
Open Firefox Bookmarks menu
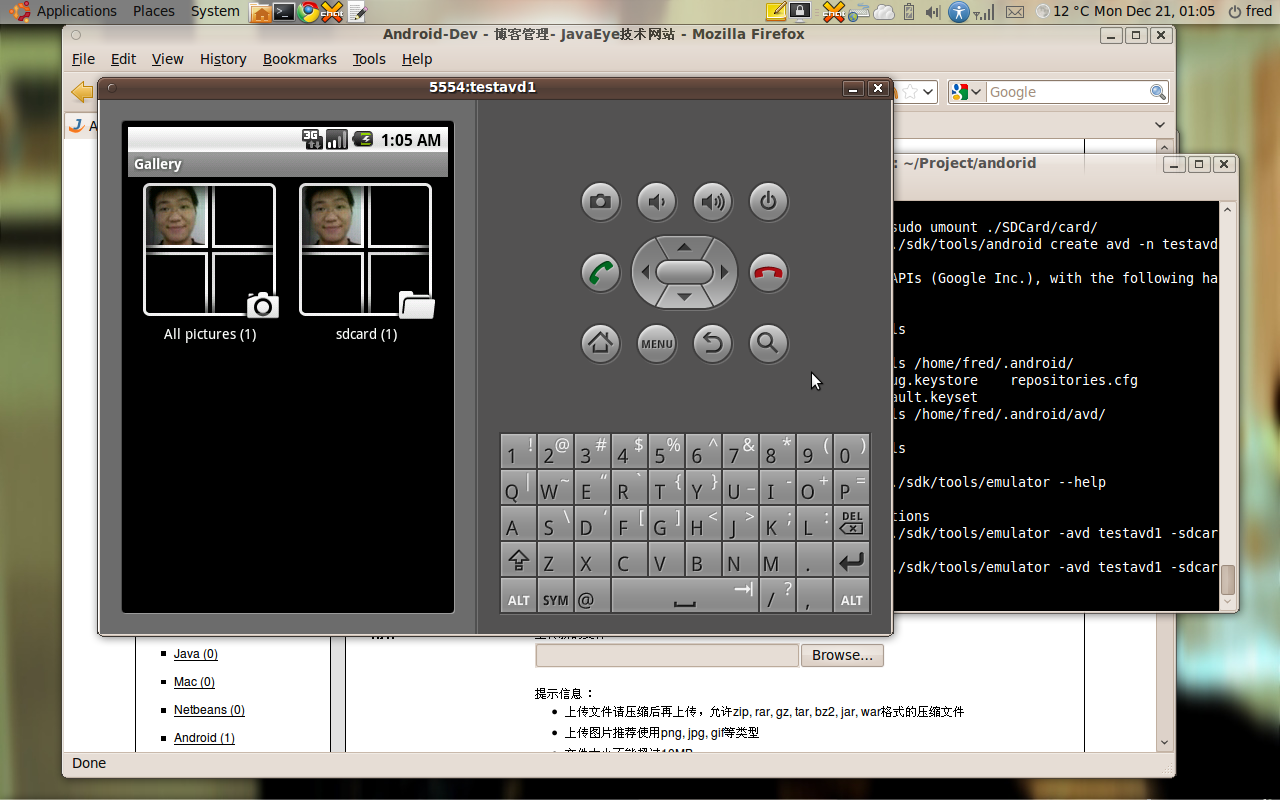(300, 59)
